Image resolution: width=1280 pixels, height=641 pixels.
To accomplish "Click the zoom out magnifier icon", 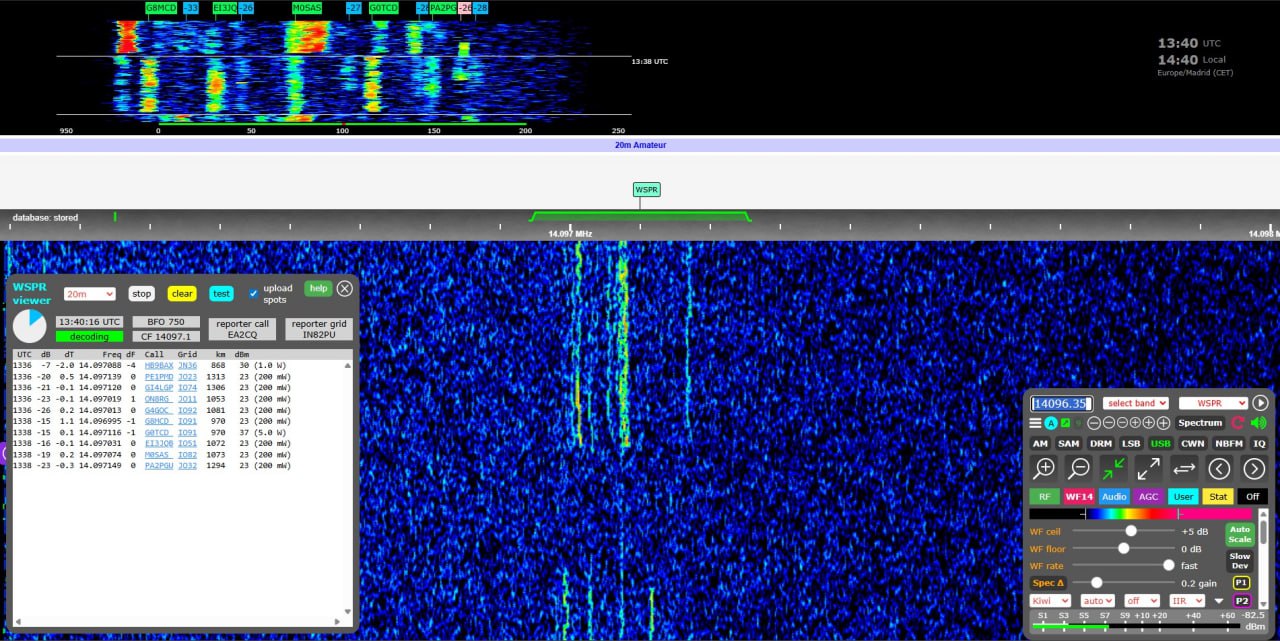I will (1079, 468).
